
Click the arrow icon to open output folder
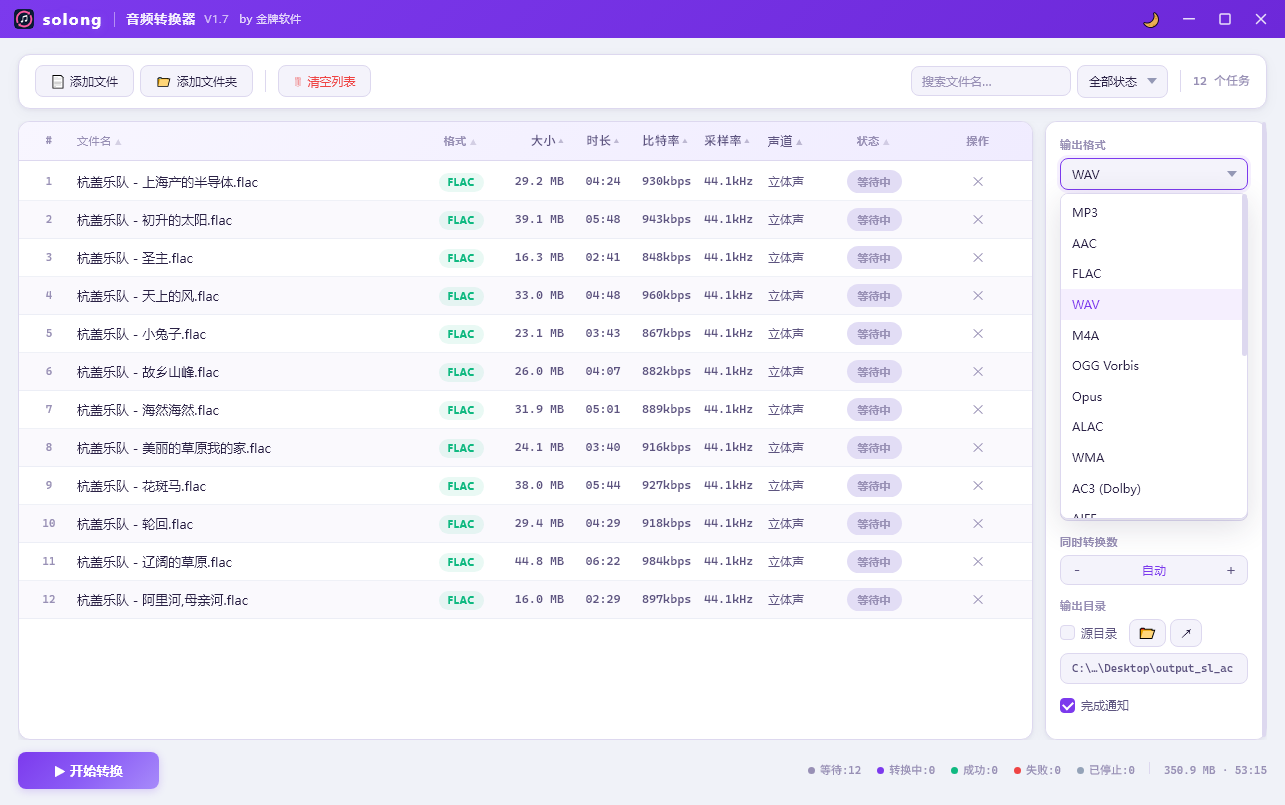[x=1186, y=632]
